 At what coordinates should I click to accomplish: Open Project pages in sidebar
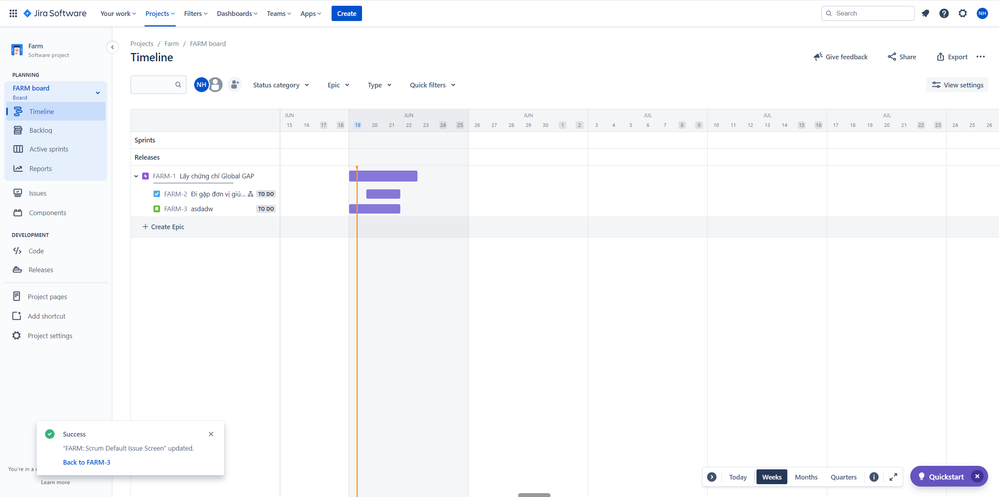pos(56,296)
